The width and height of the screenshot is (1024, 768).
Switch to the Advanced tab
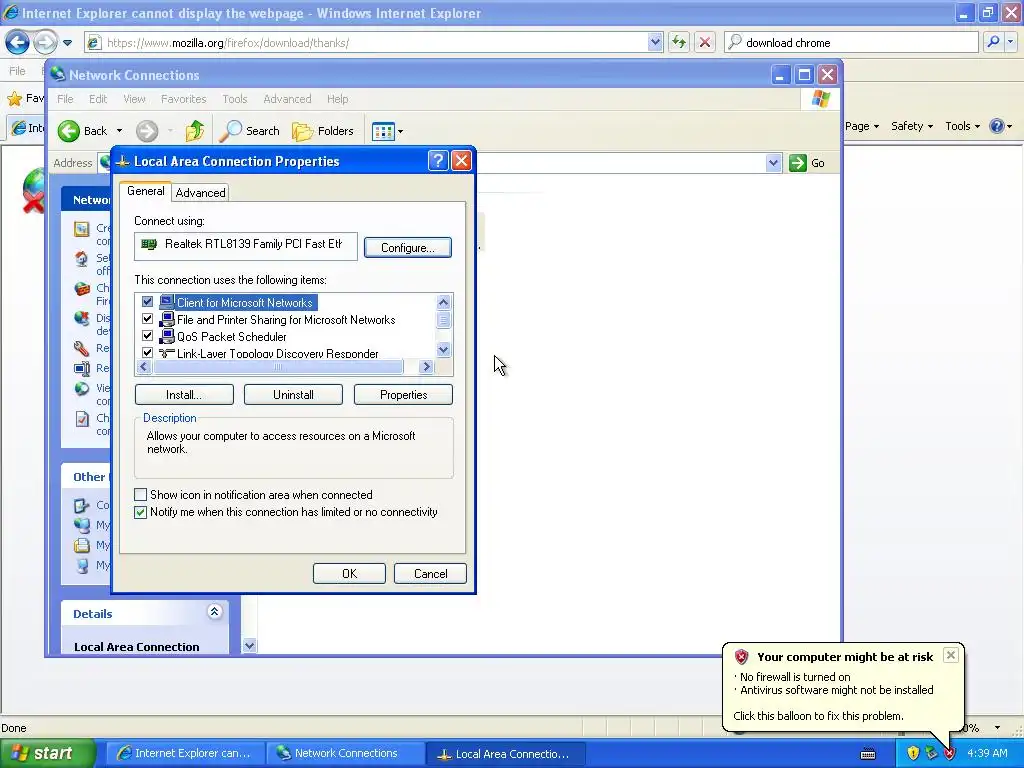click(200, 193)
